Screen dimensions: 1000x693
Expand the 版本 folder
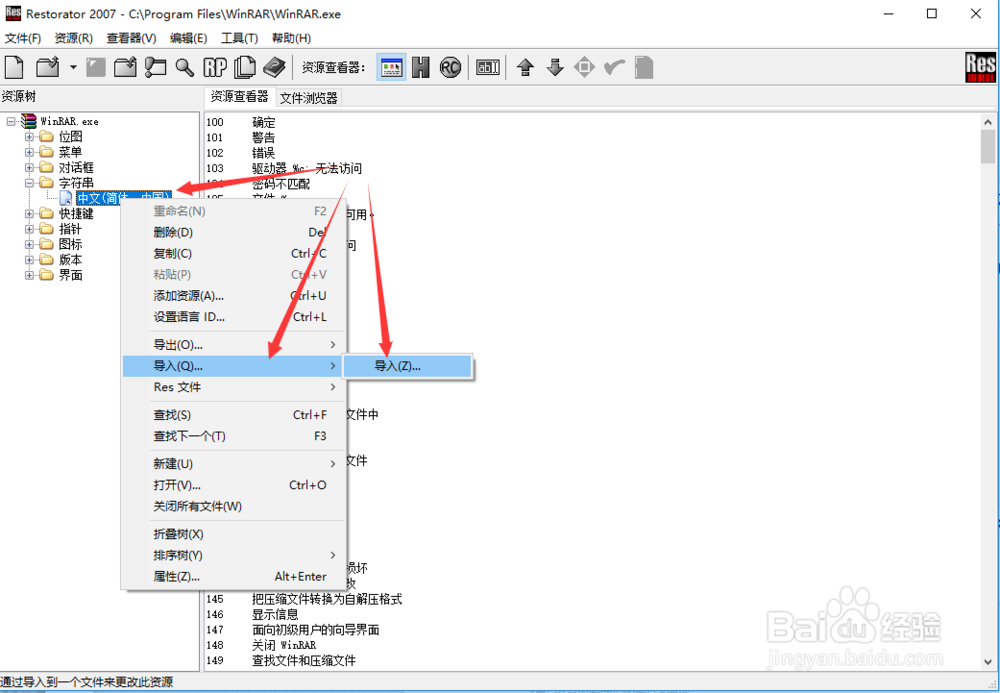tap(29, 259)
